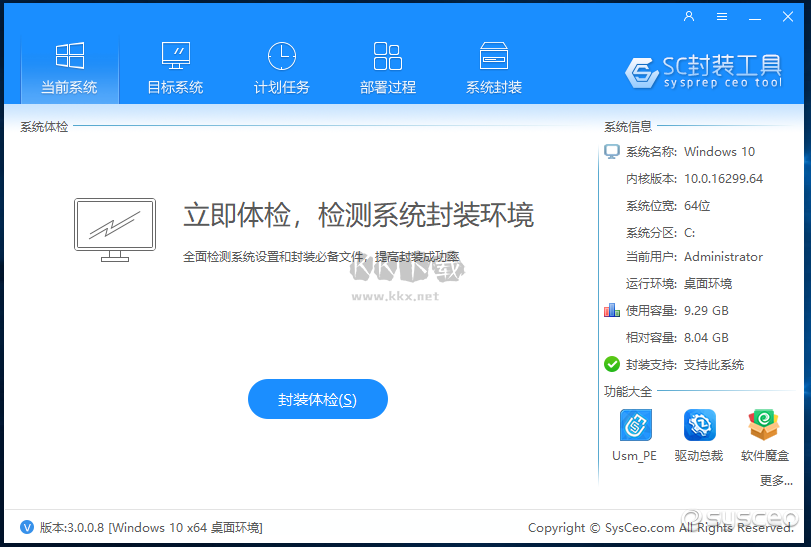Go to the 部署过程 tab

387,69
